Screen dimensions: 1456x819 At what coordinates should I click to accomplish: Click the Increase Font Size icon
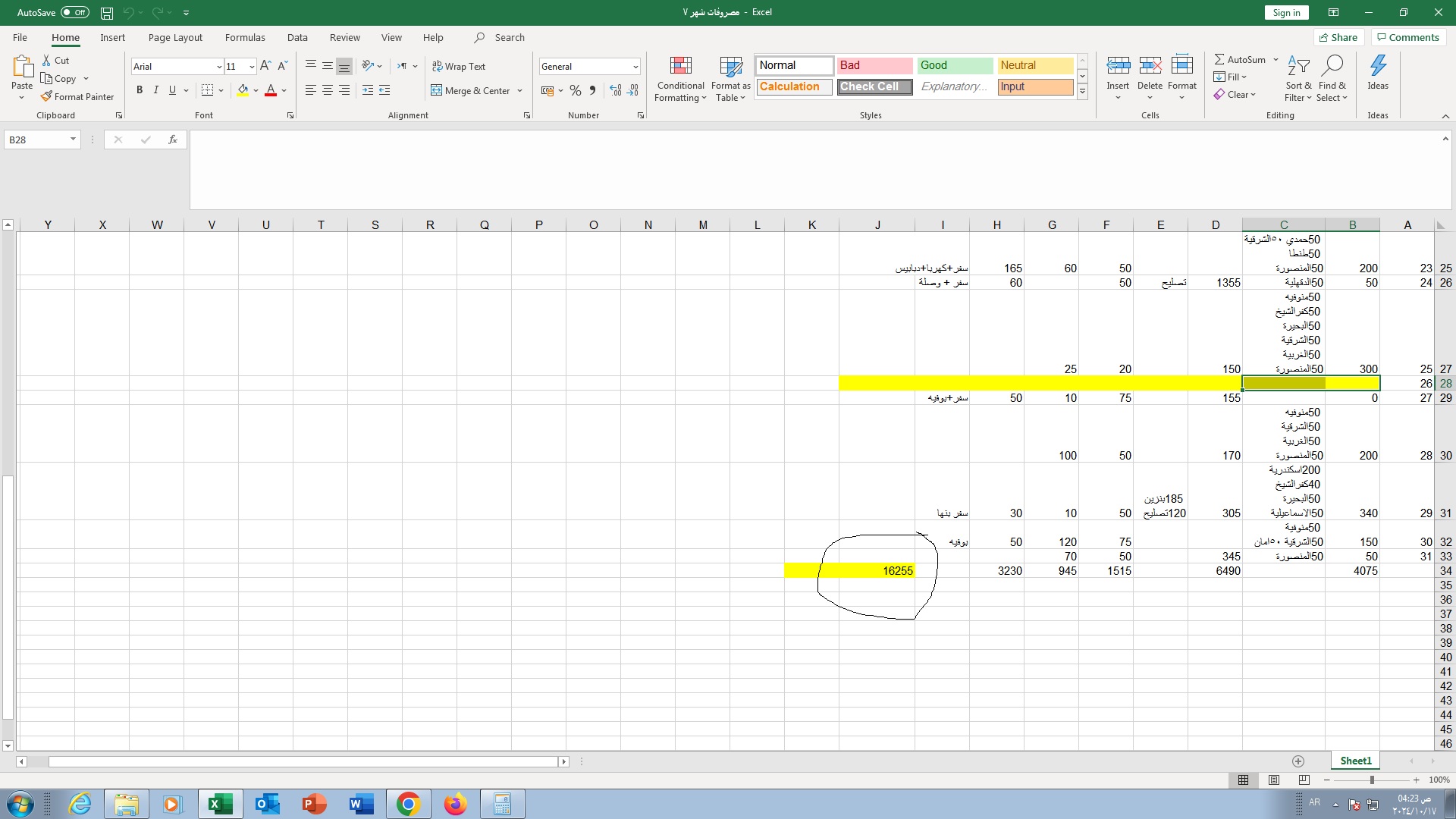(x=265, y=66)
